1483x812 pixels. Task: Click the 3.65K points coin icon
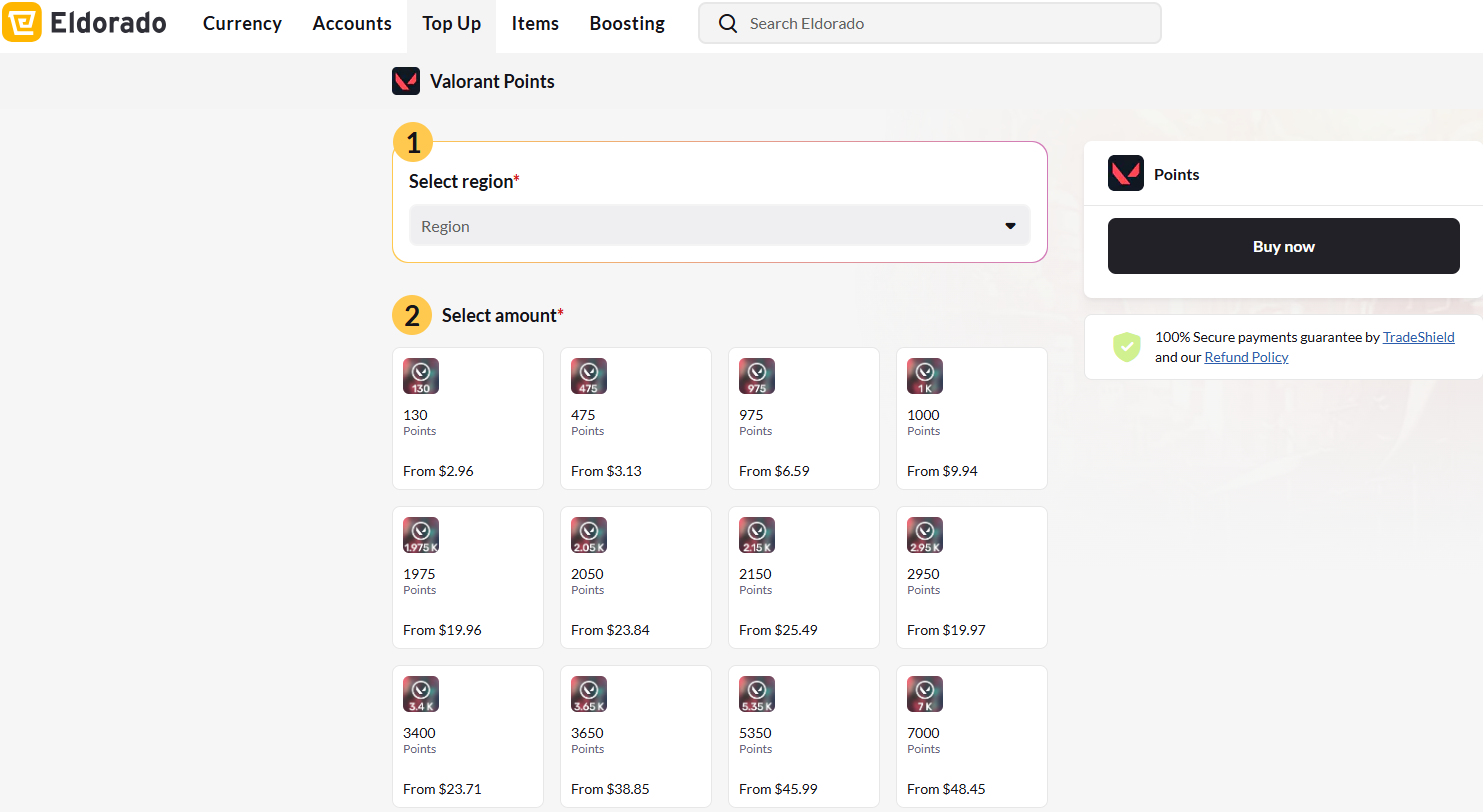pyautogui.click(x=589, y=694)
